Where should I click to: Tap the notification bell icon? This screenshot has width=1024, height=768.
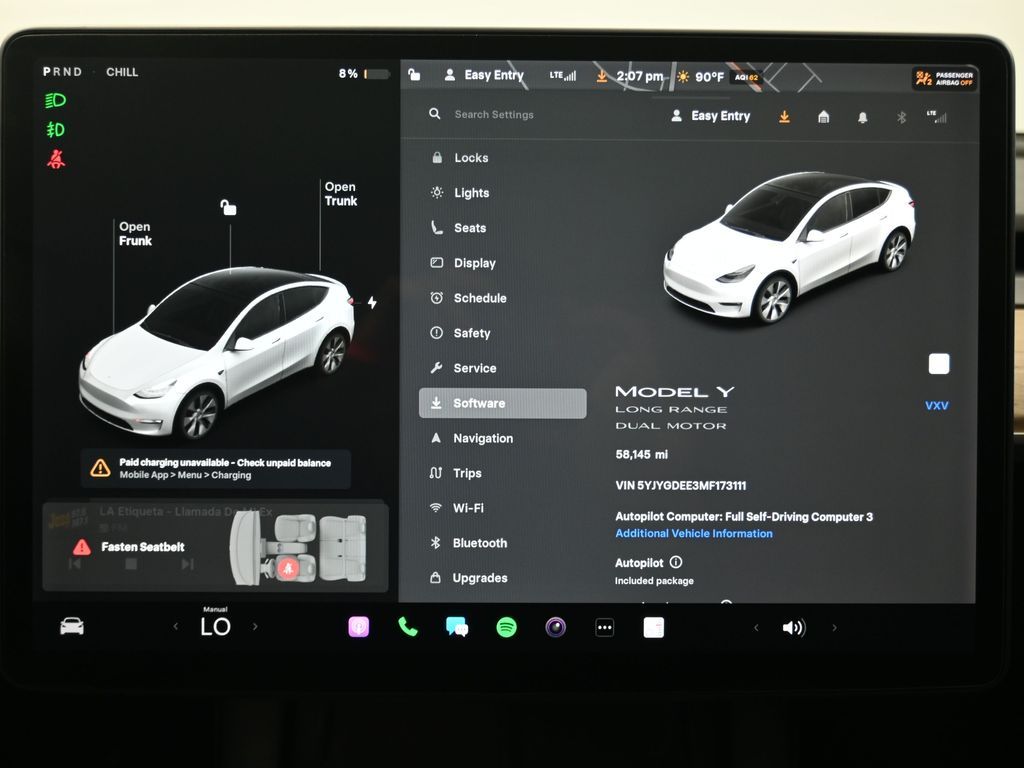(x=862, y=117)
